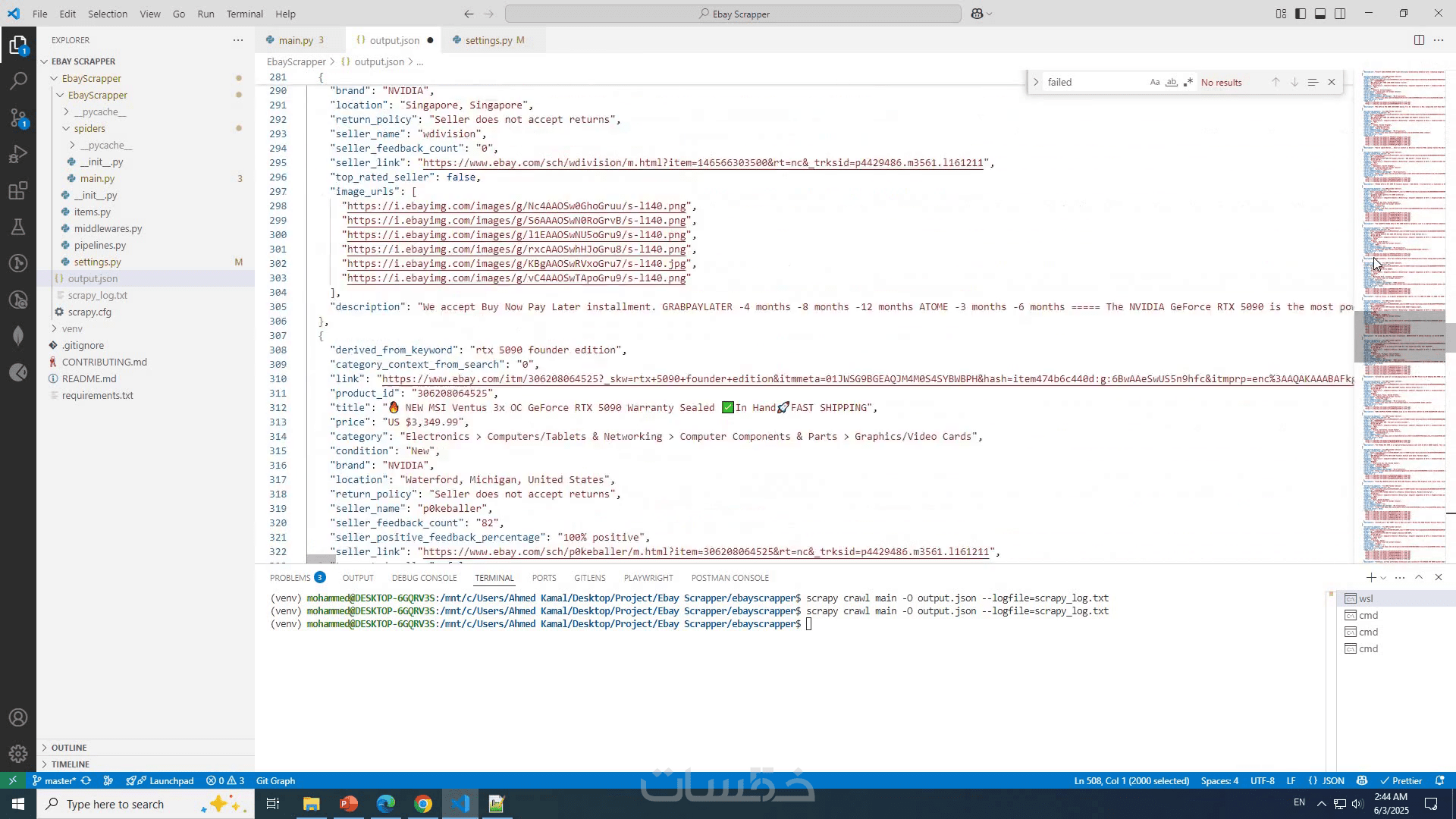
Task: Open the Search view in activity bar
Action: [x=18, y=80]
